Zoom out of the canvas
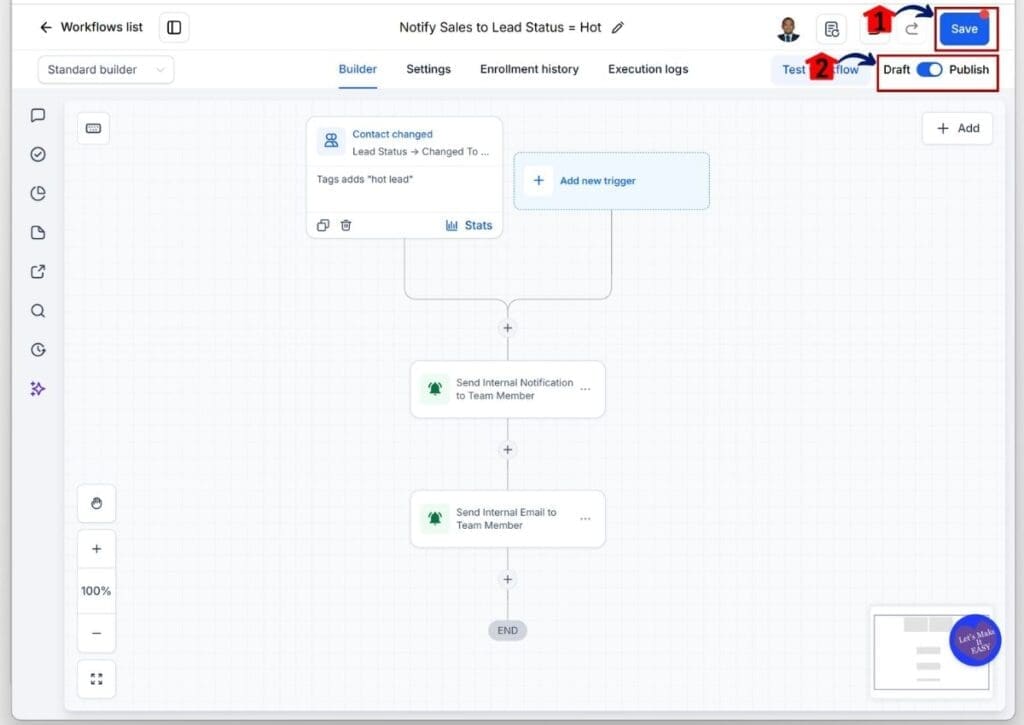 [97, 633]
